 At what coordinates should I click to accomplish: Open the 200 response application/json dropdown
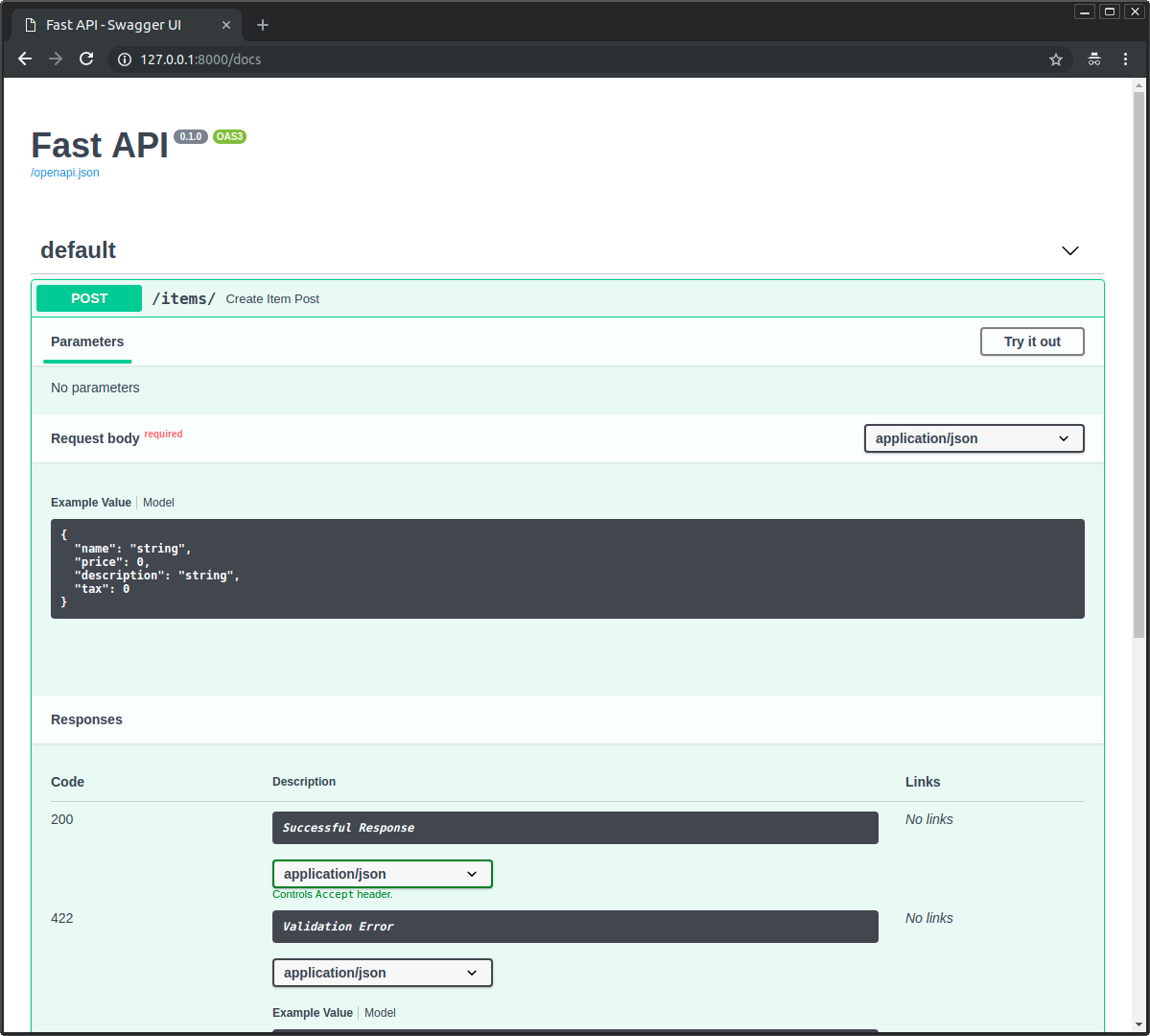click(x=382, y=874)
